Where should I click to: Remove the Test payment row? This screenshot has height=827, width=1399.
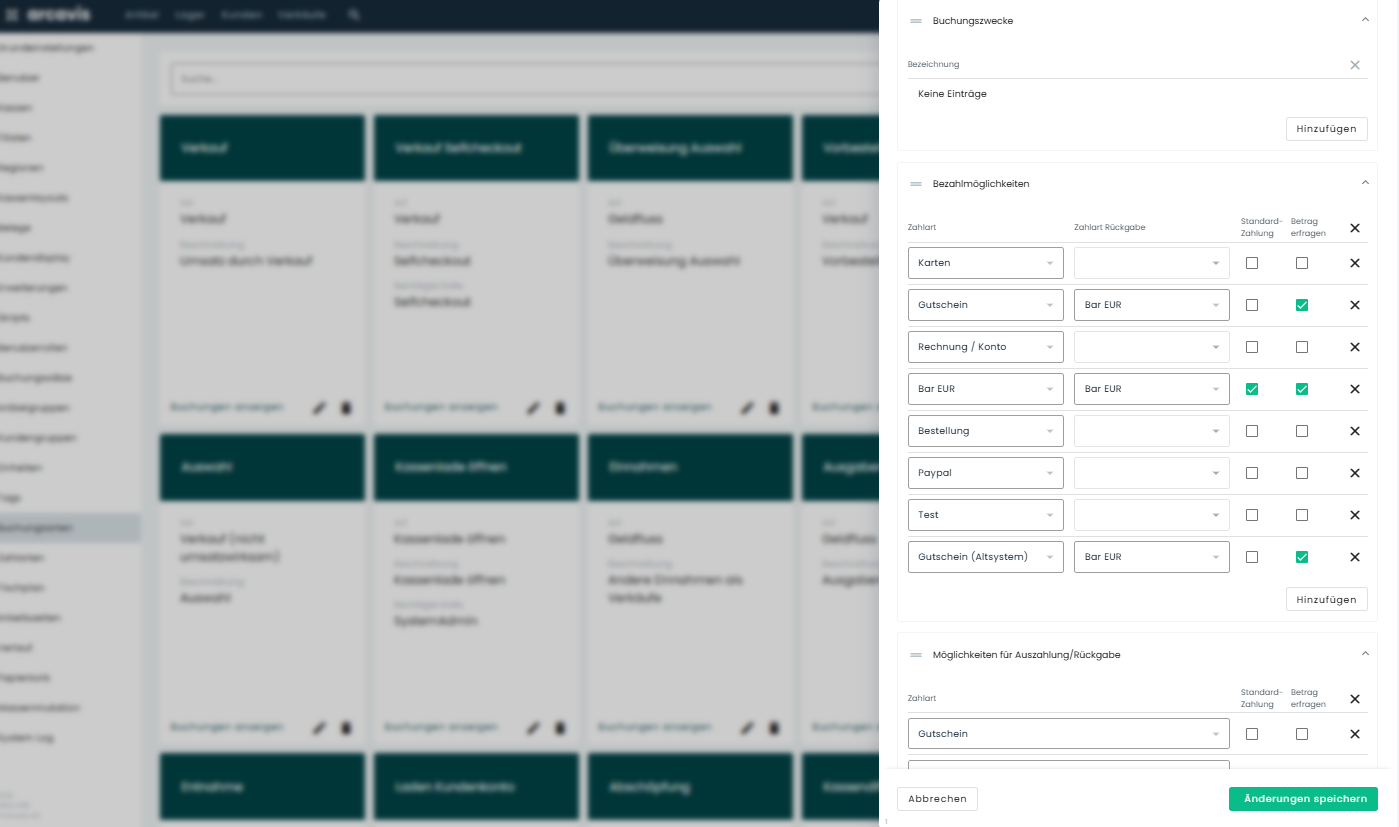click(x=1354, y=515)
